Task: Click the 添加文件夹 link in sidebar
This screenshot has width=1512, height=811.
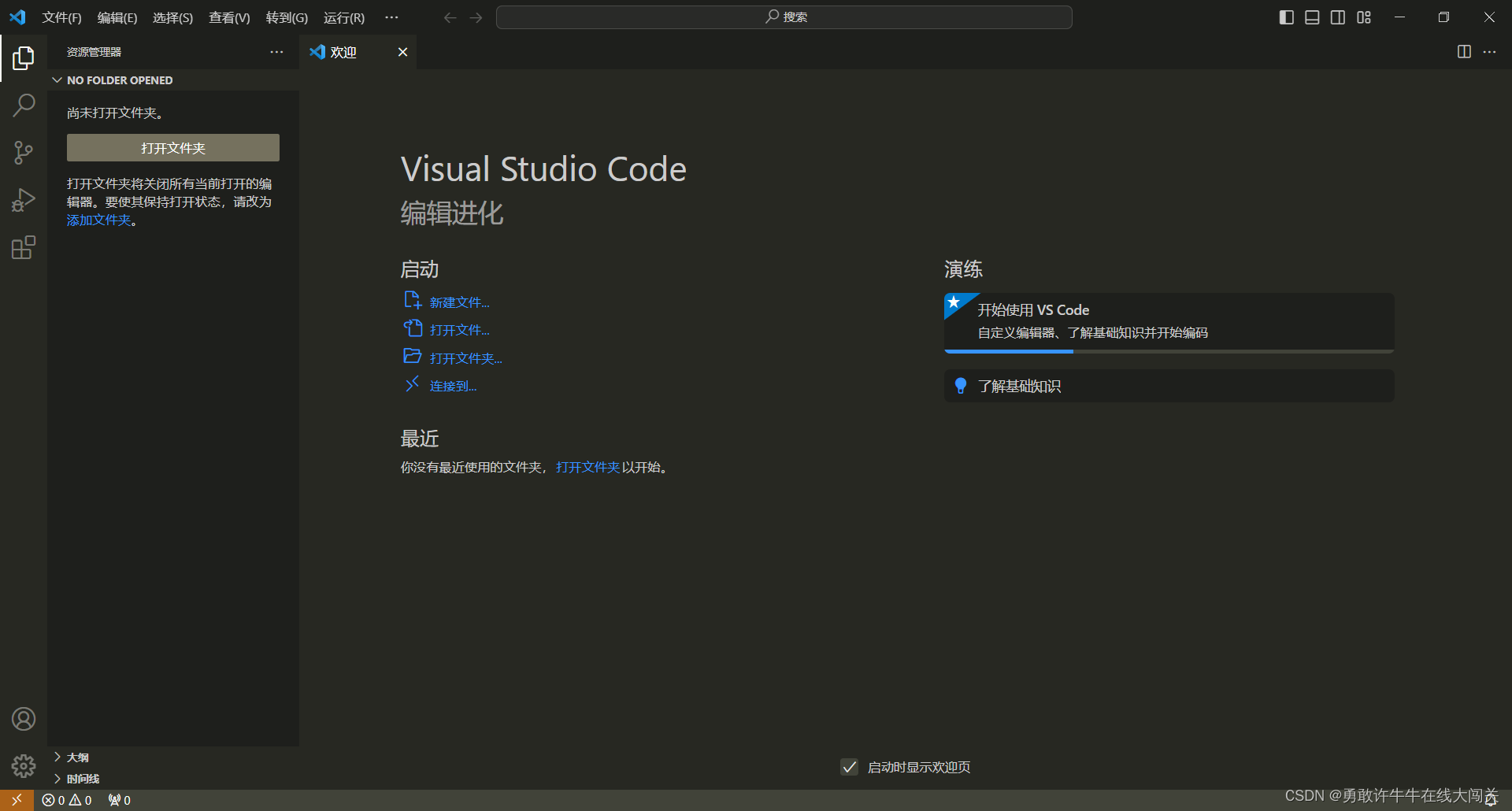Action: [x=99, y=220]
